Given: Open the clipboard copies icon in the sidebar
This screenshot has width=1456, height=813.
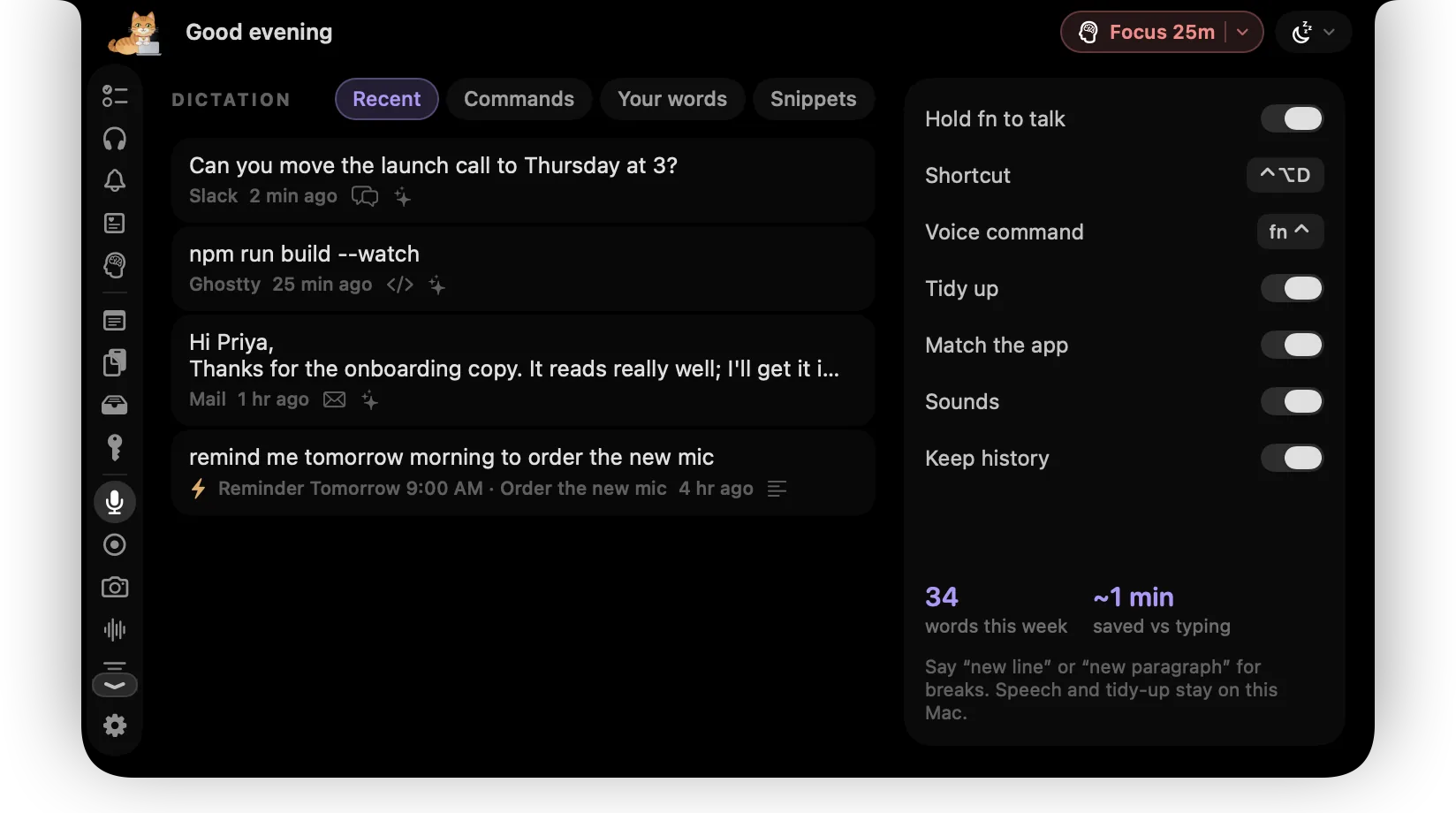Looking at the screenshot, I should [x=115, y=362].
